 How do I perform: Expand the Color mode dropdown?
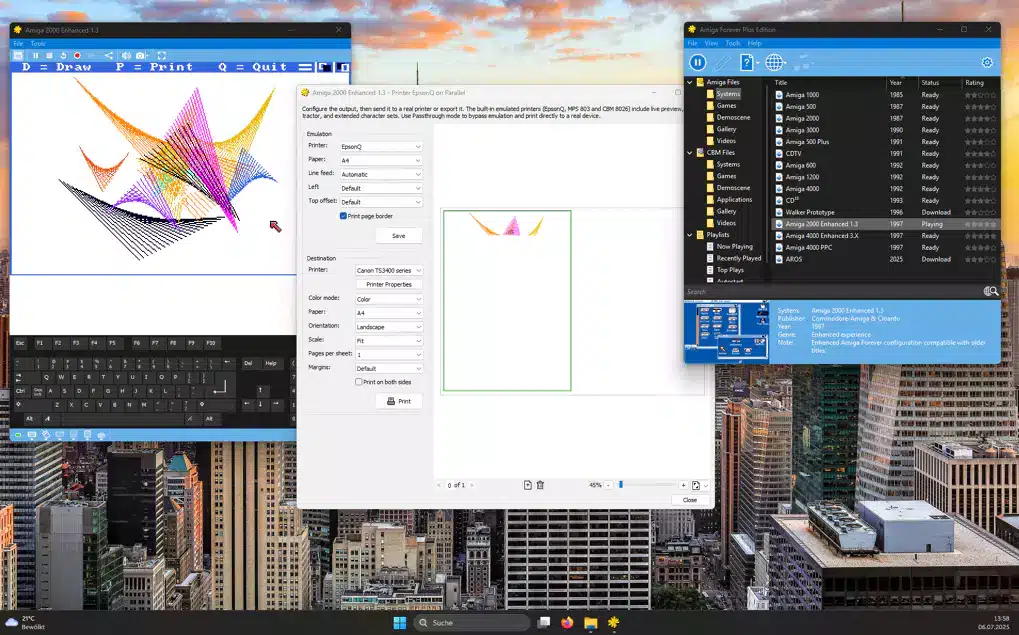tap(389, 299)
